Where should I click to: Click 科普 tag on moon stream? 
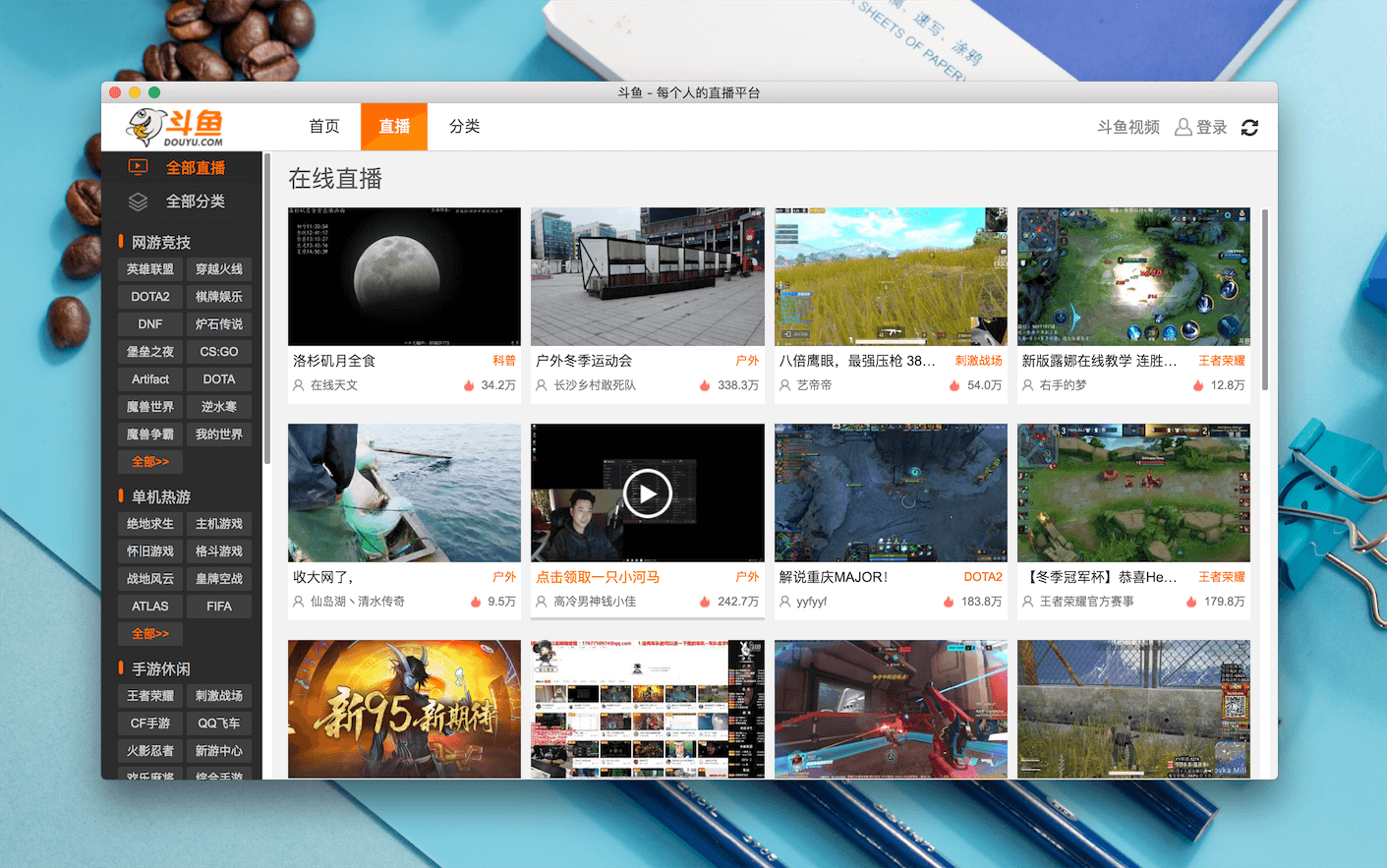pyautogui.click(x=504, y=361)
